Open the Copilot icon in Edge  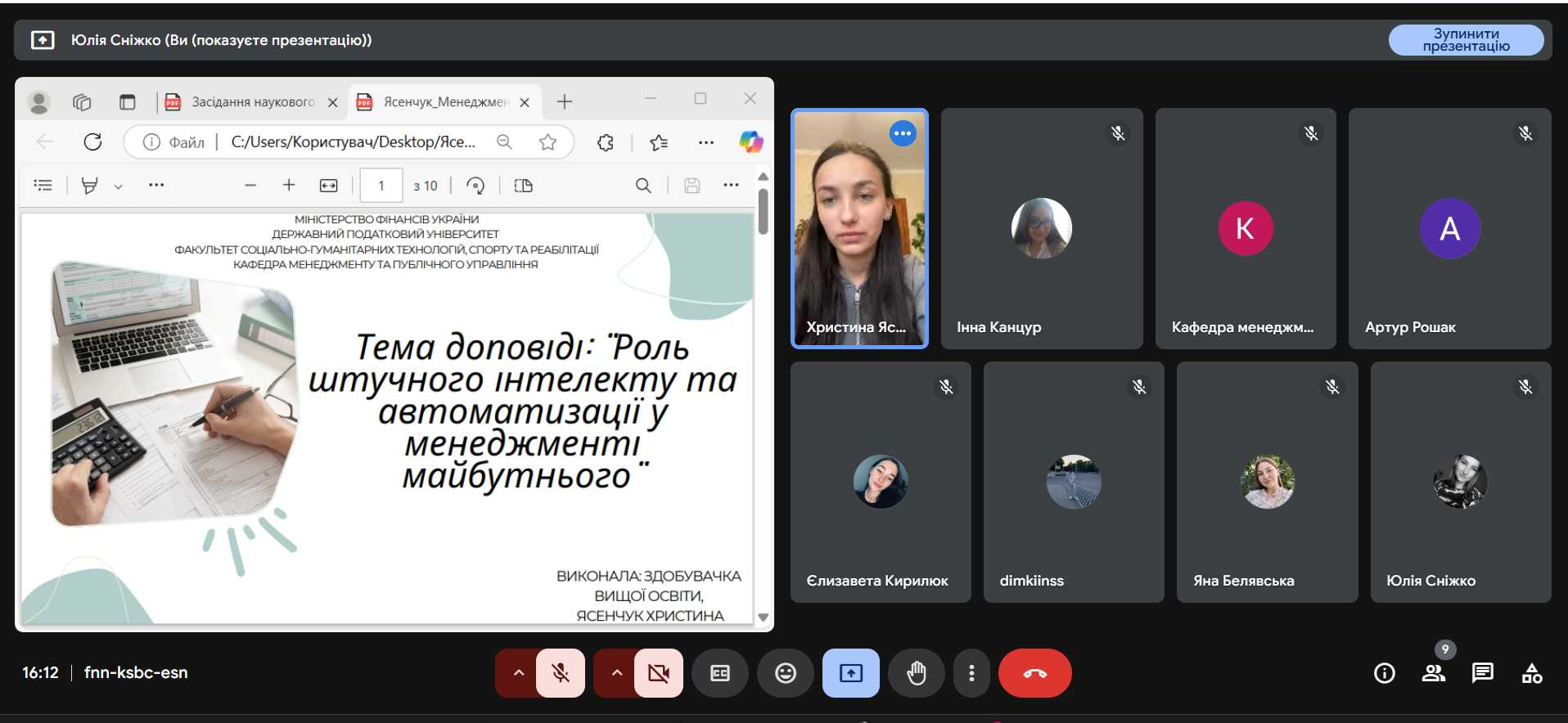751,142
